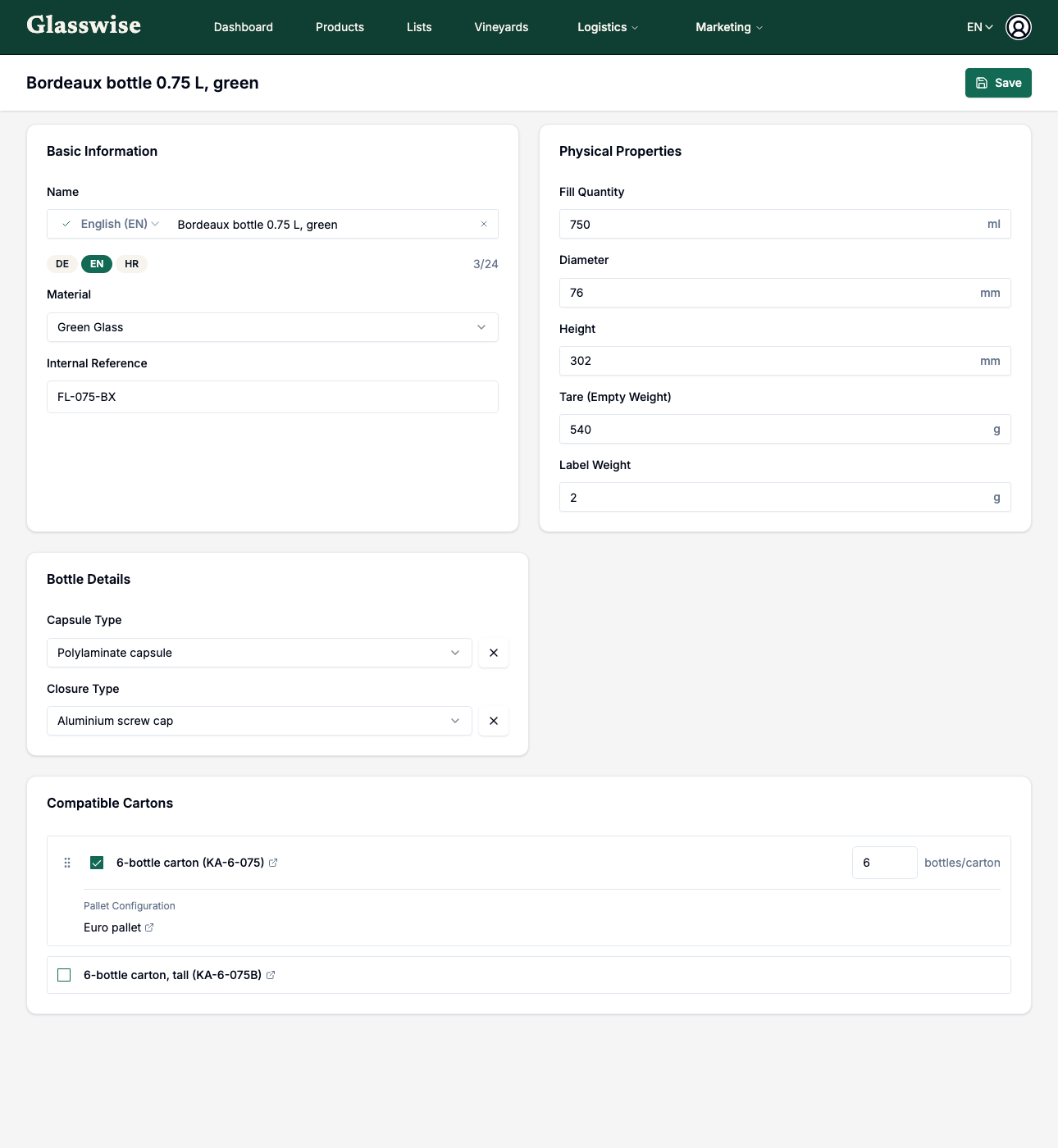
Task: Clear the Closure Type selection
Action: (494, 721)
